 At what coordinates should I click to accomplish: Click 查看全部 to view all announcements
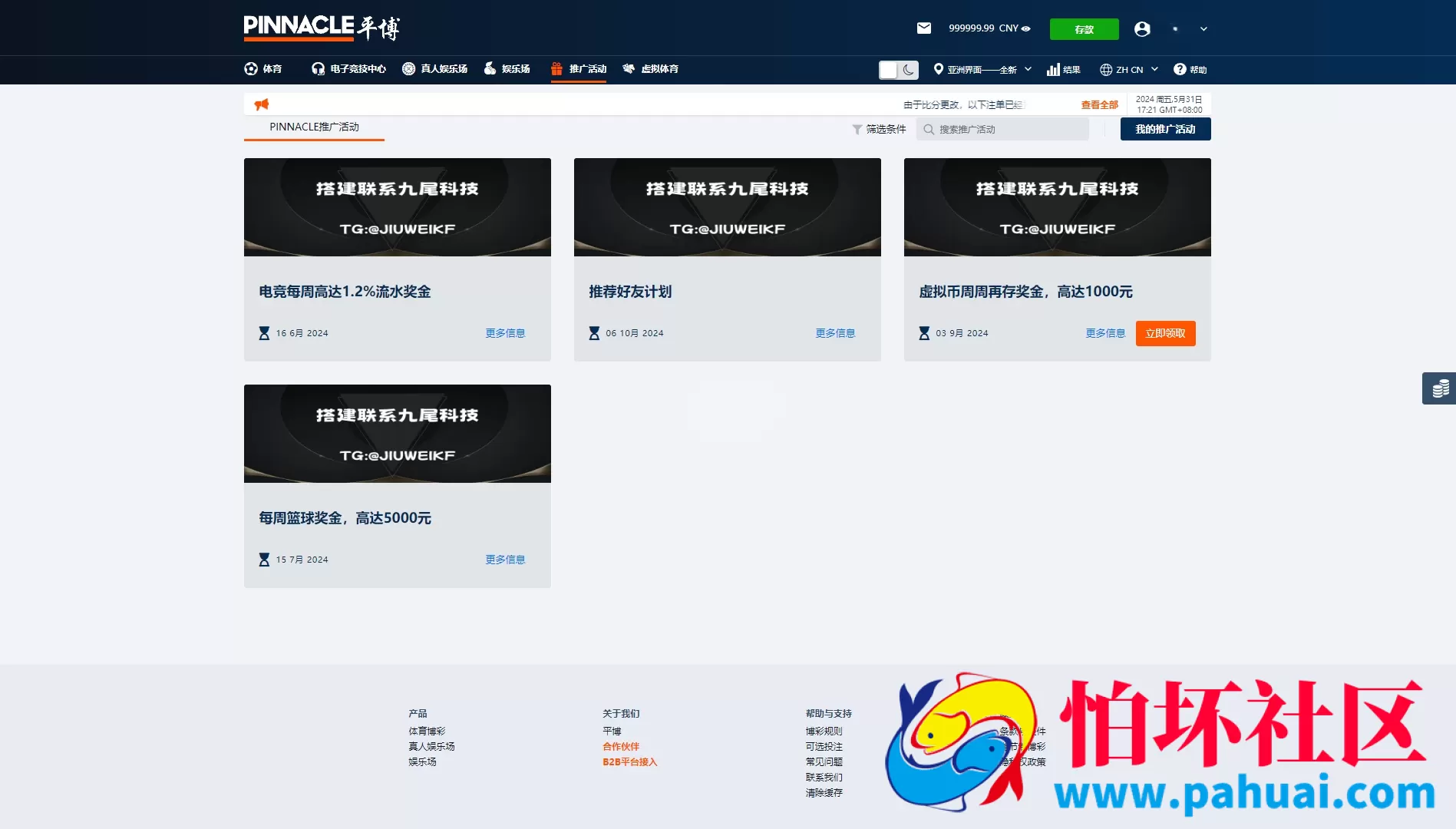pos(1099,105)
